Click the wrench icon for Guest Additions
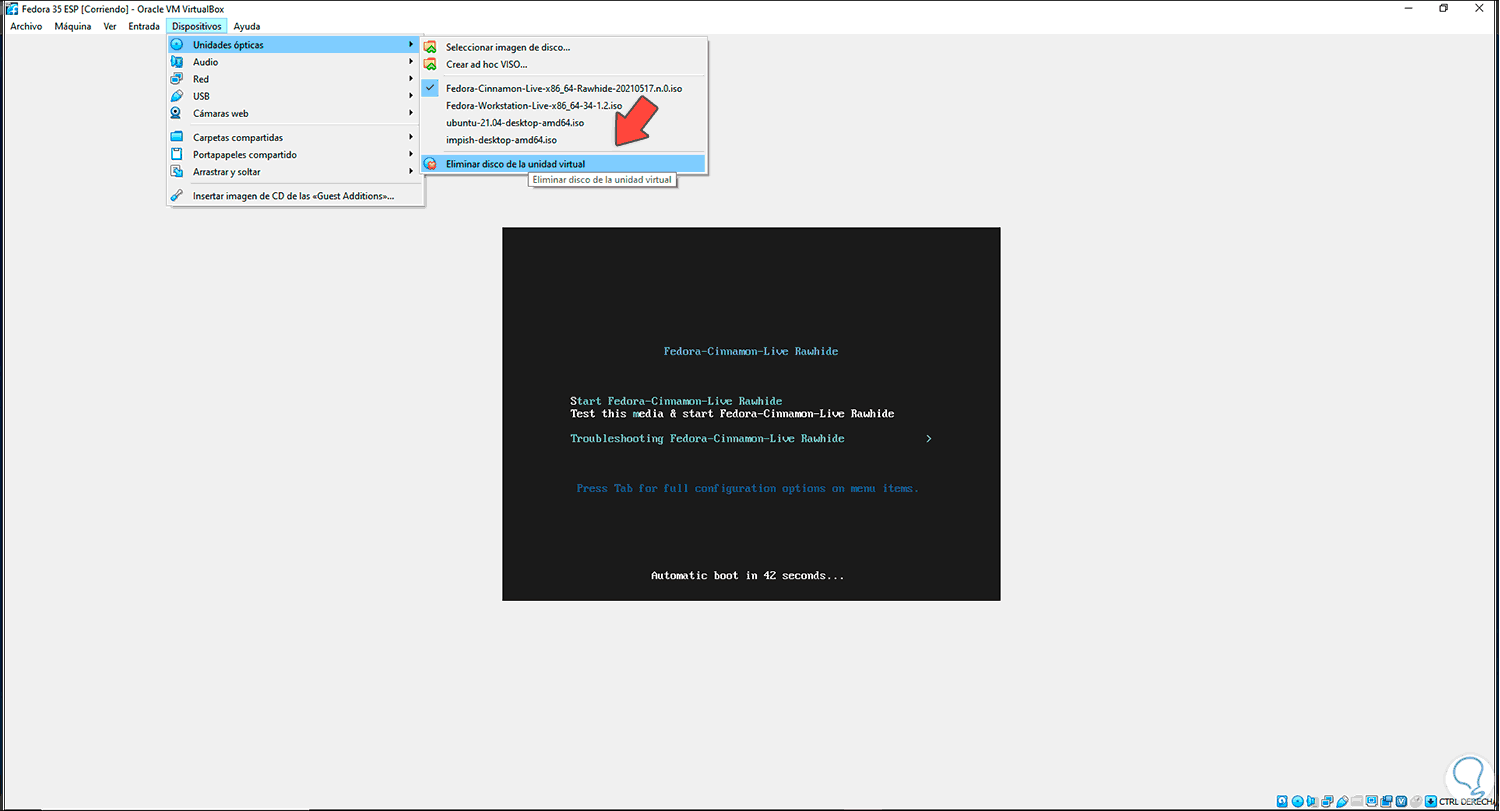The width and height of the screenshot is (1500, 811). pyautogui.click(x=177, y=196)
